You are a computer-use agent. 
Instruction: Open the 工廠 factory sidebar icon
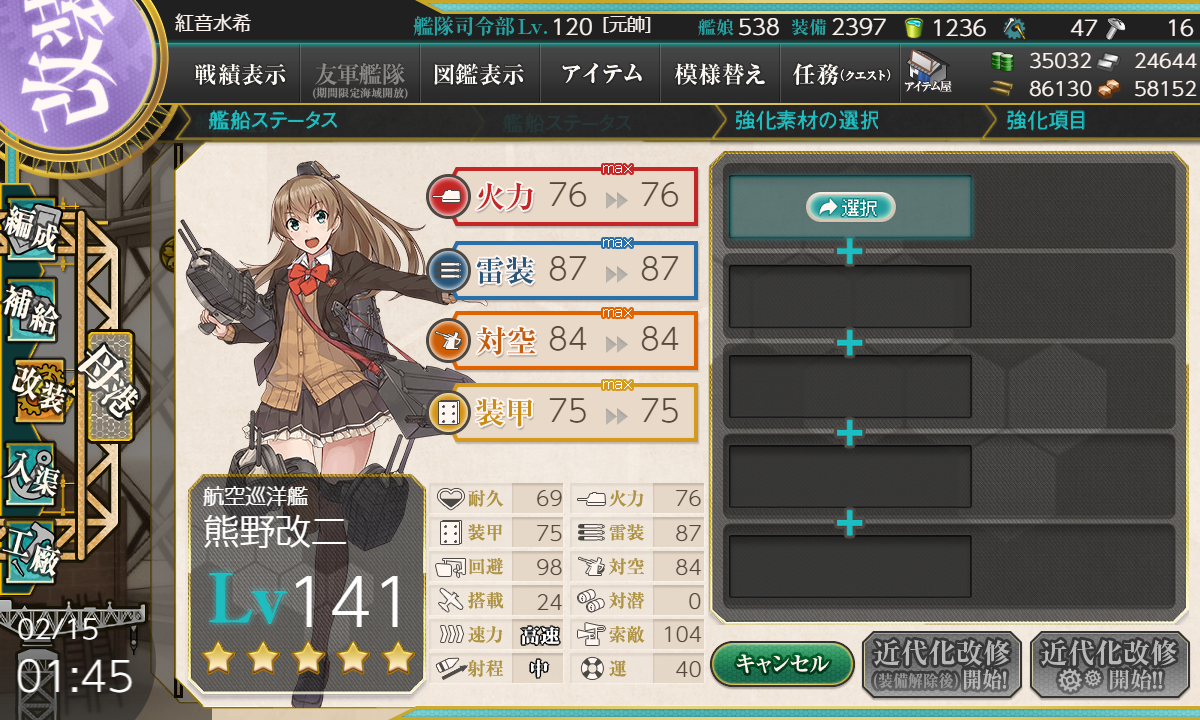pyautogui.click(x=30, y=550)
